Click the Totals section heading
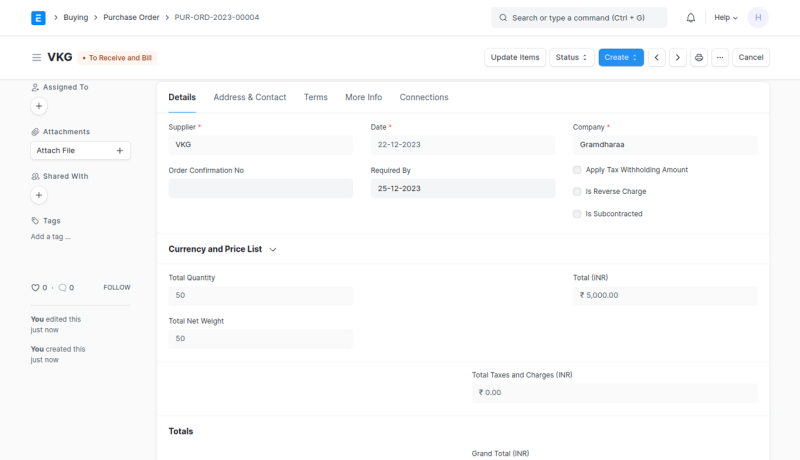The image size is (800, 460). click(x=181, y=431)
